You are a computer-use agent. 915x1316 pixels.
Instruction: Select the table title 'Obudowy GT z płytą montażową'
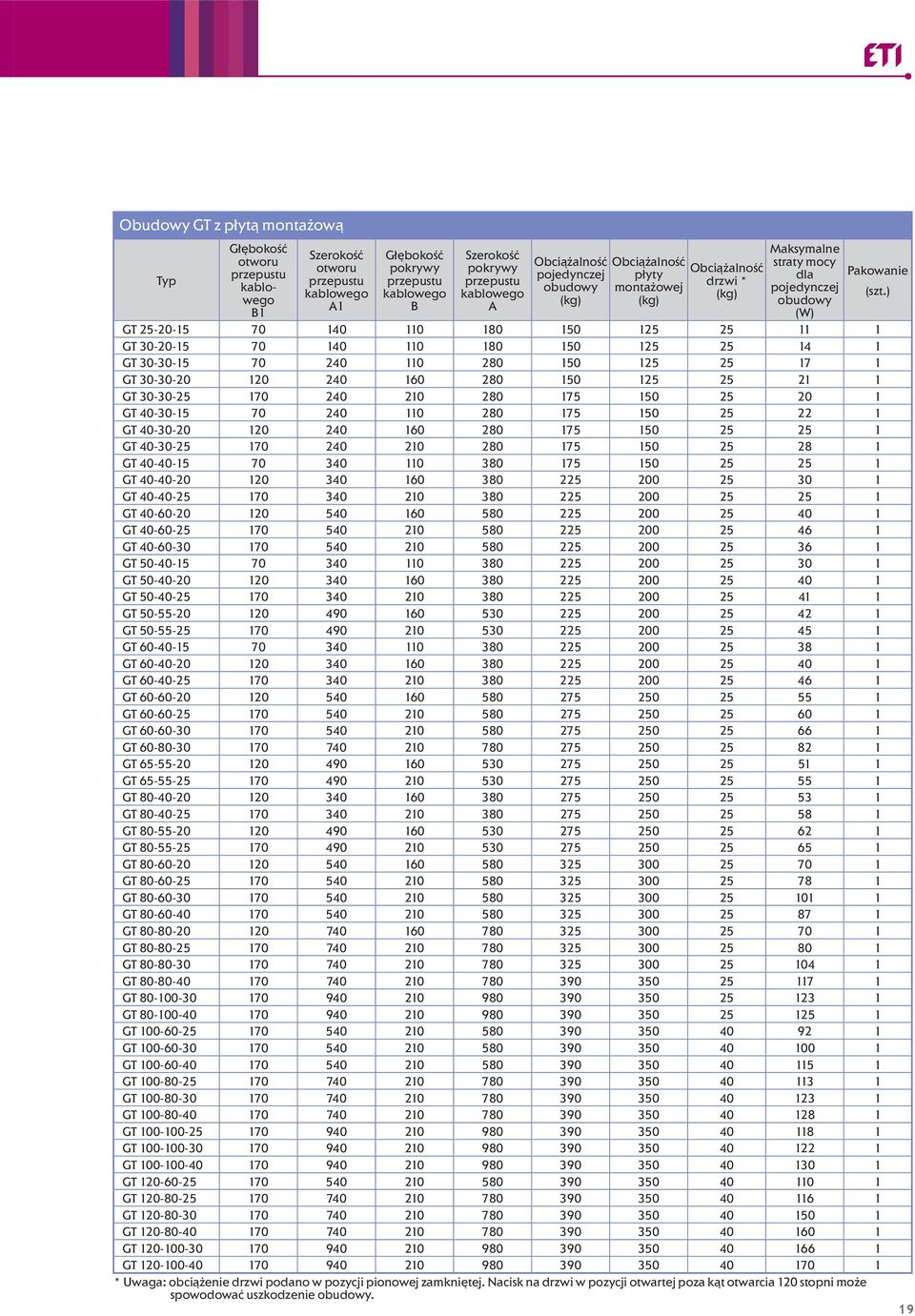pos(232,225)
